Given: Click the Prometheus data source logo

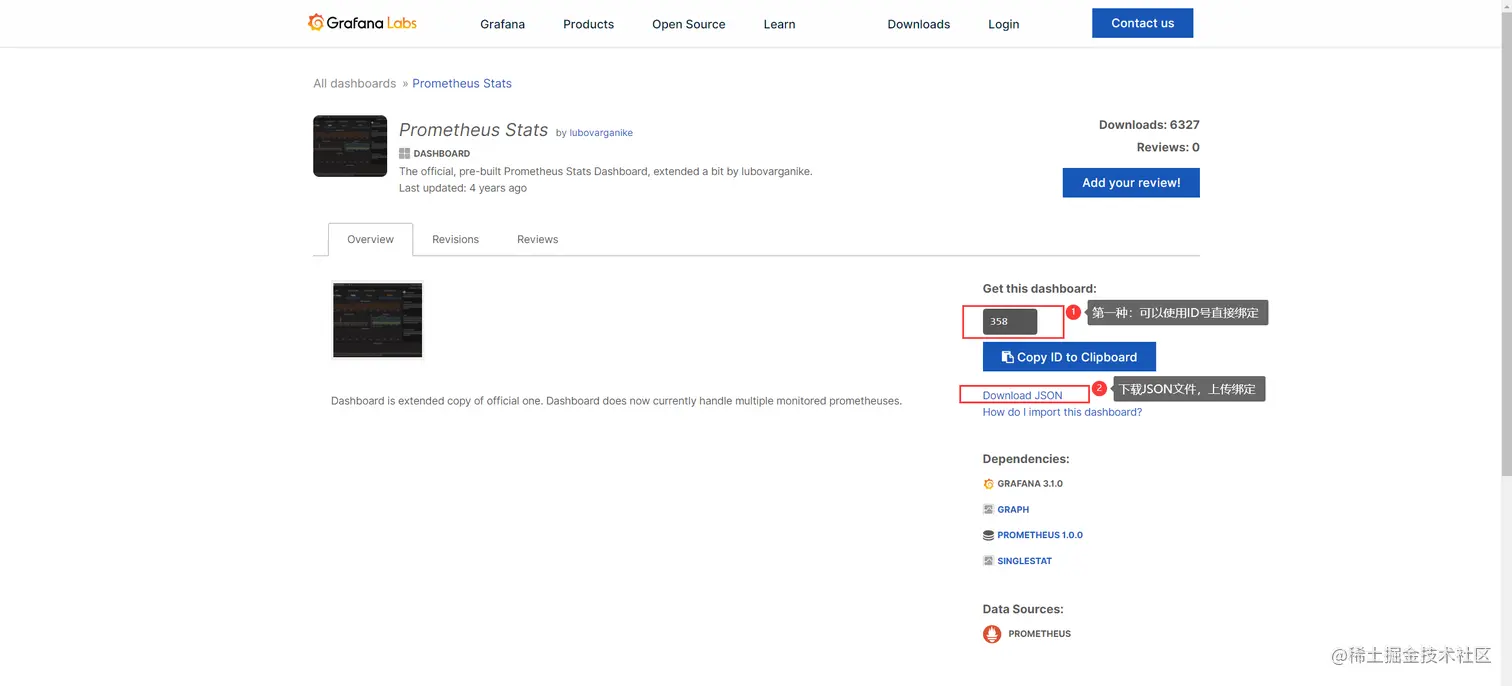Looking at the screenshot, I should (992, 634).
